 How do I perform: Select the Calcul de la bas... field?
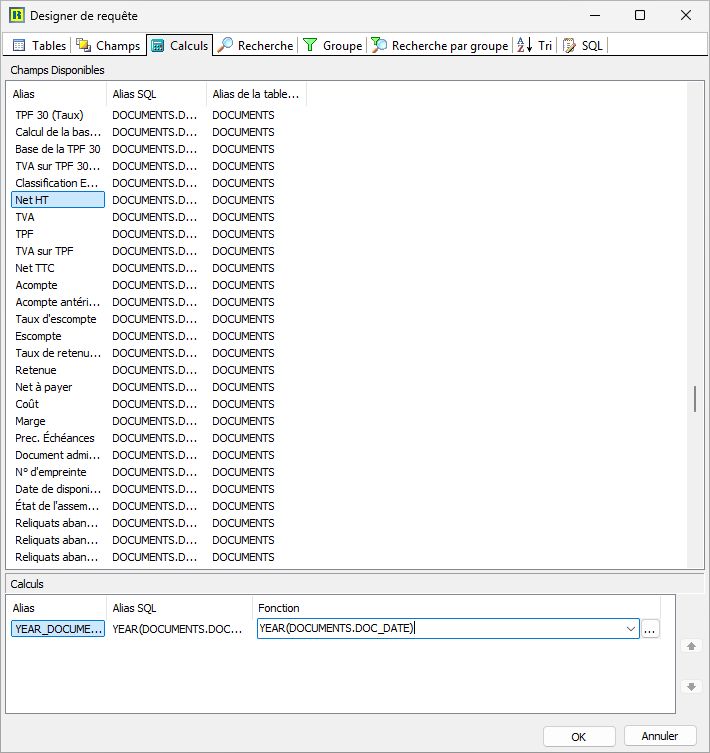[x=58, y=132]
